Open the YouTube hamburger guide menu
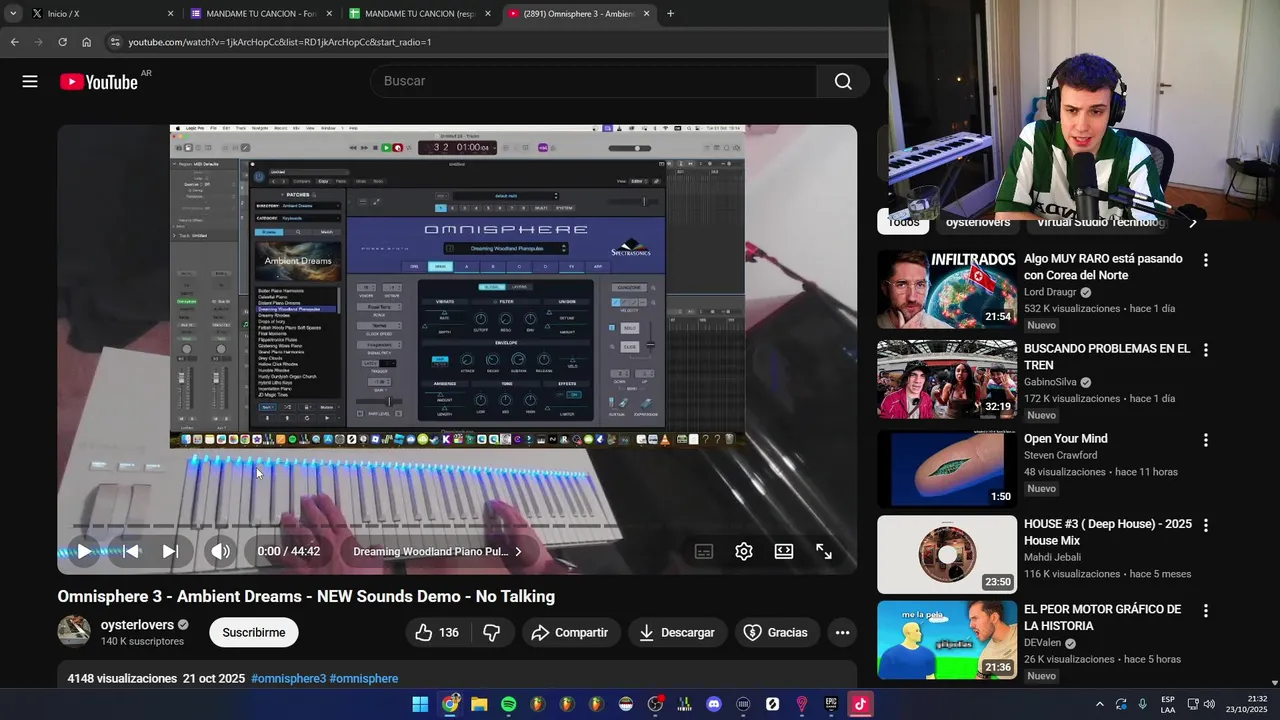Viewport: 1280px width, 720px height. click(30, 82)
